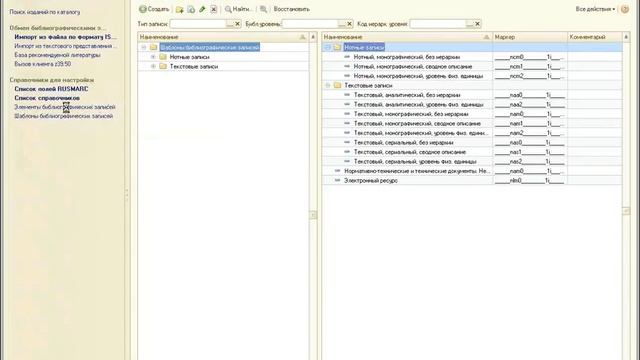Open Шаблоны библиографических записей sidebar link

point(64,116)
